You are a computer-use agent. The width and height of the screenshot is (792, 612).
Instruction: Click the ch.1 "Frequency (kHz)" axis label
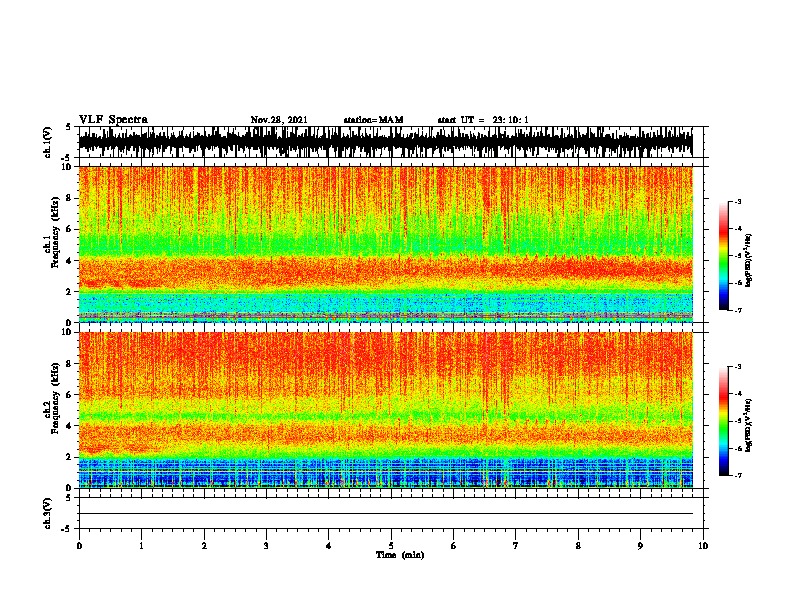pos(55,232)
